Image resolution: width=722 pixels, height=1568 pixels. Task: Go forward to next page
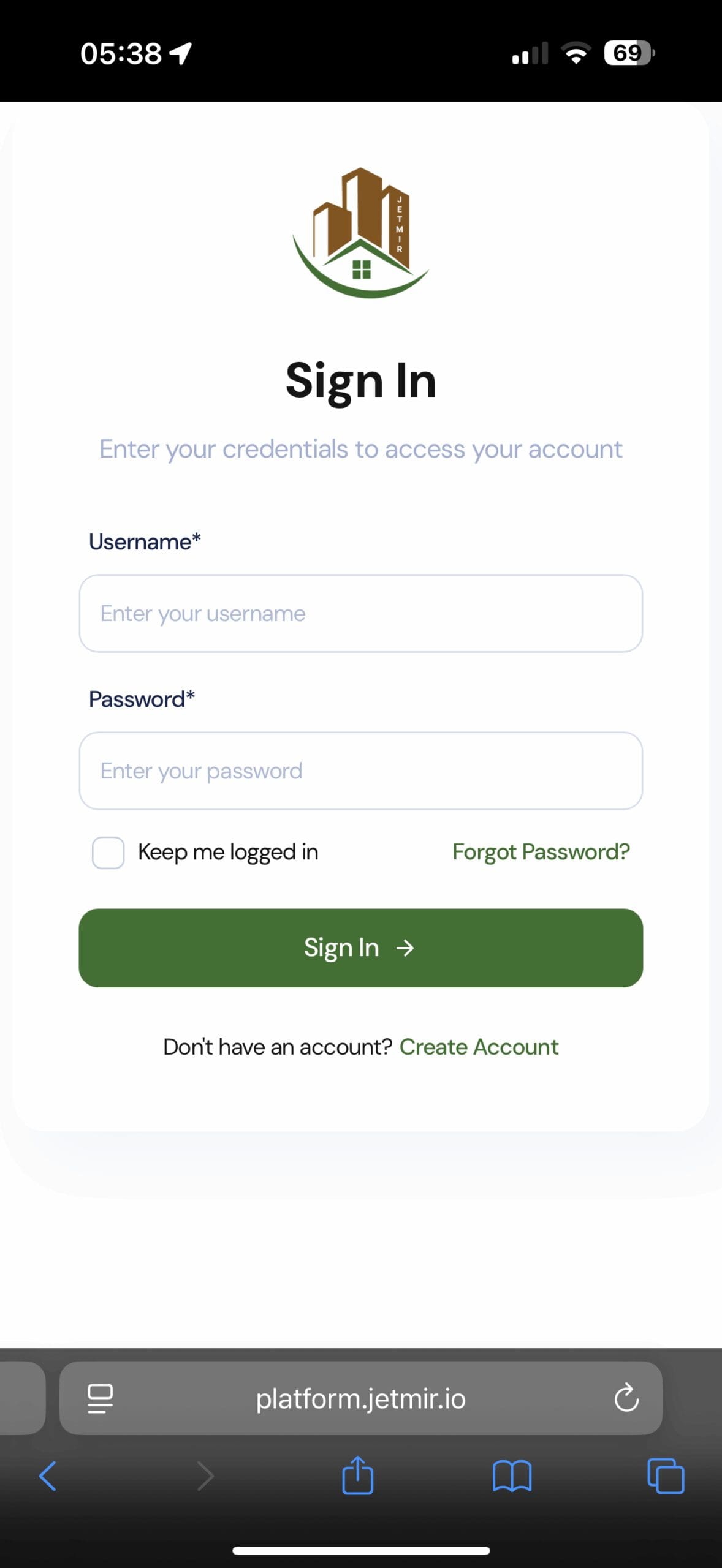pos(205,1476)
